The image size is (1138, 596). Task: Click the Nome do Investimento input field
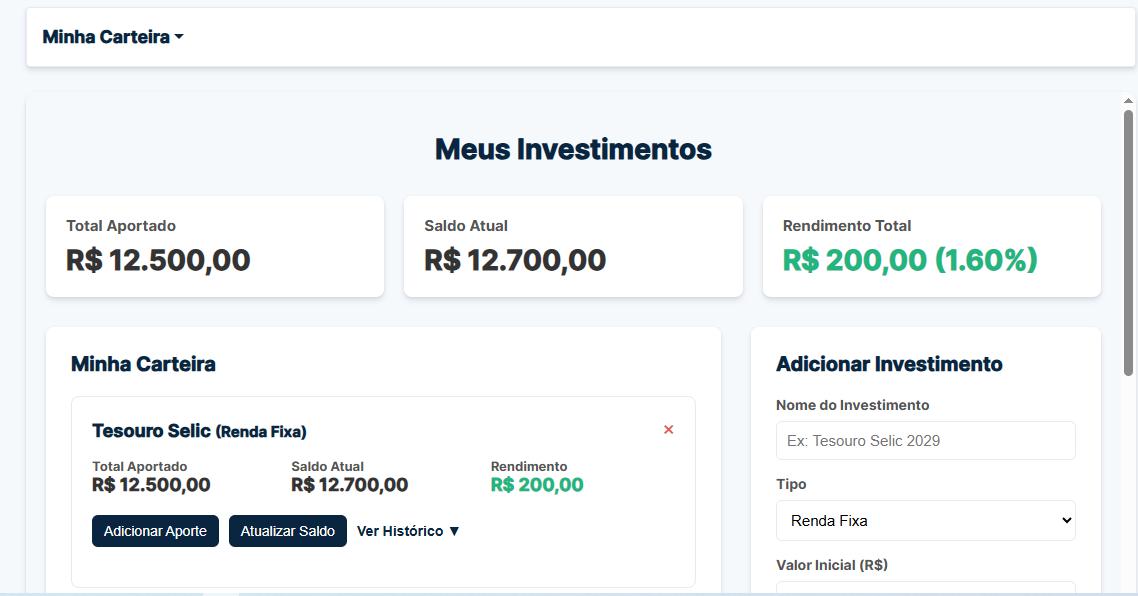pyautogui.click(x=925, y=440)
